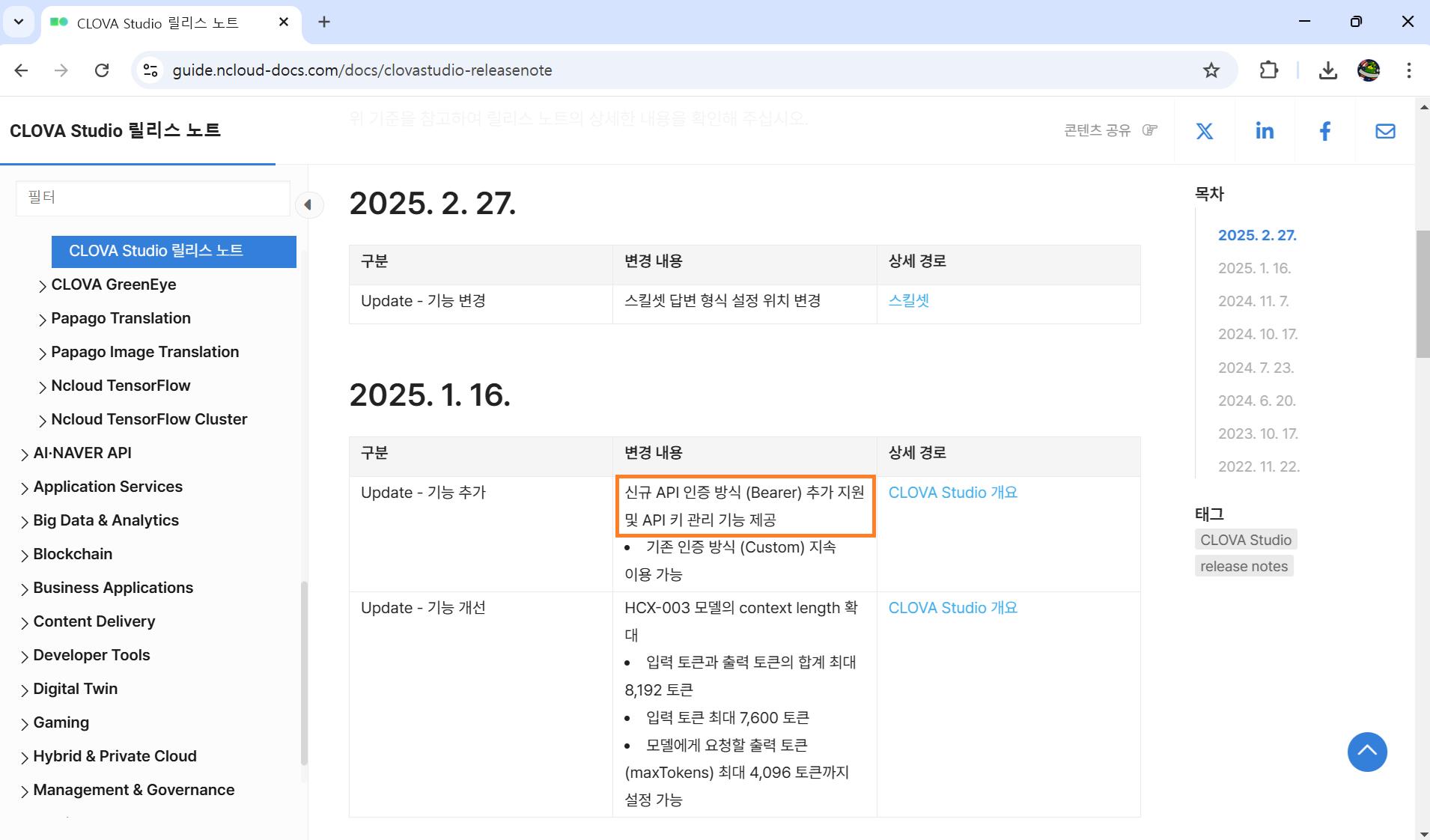Open Chrome downloads icon
The height and width of the screenshot is (840, 1430).
coord(1327,70)
